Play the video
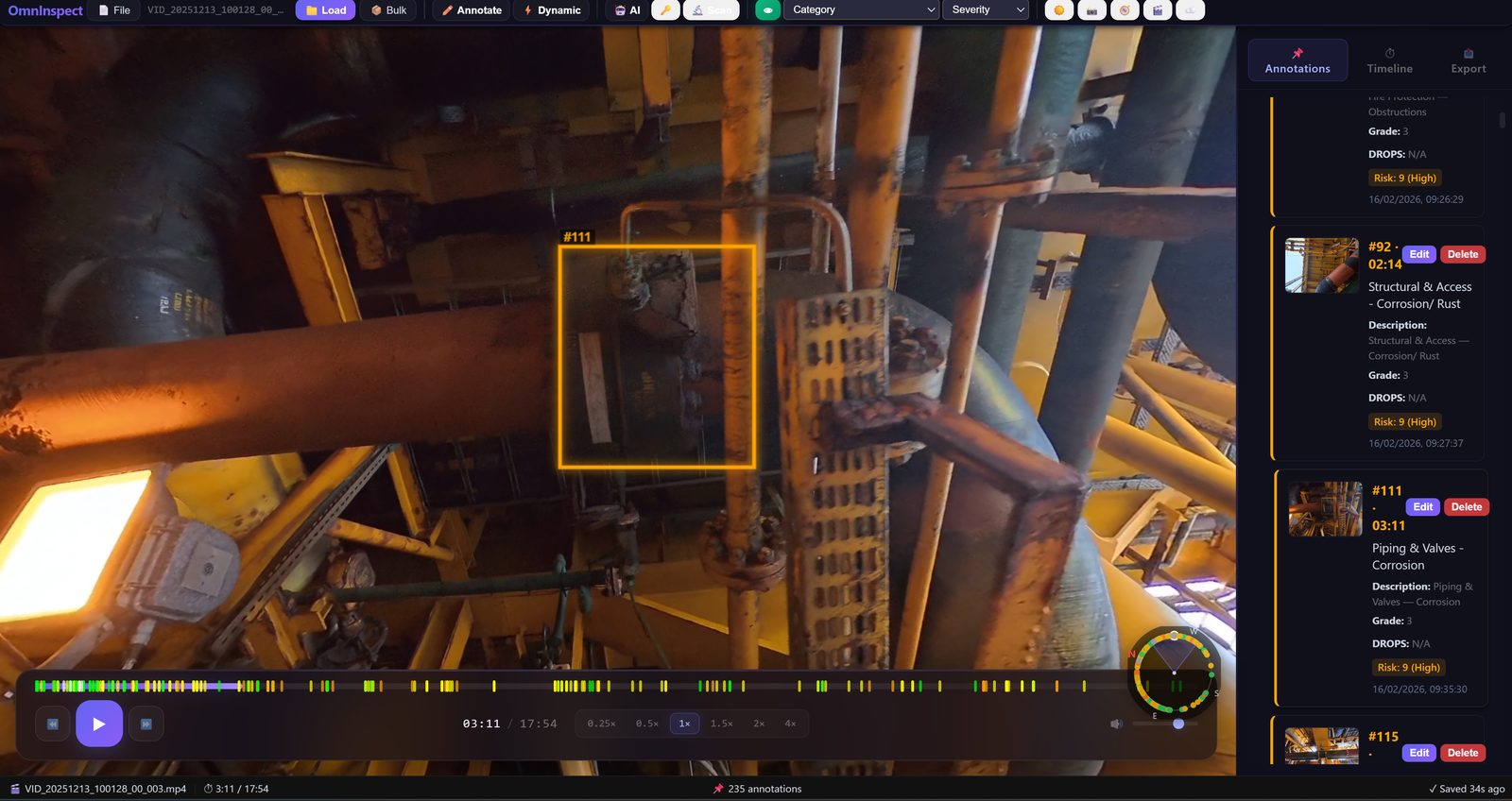This screenshot has height=801, width=1512. (99, 724)
